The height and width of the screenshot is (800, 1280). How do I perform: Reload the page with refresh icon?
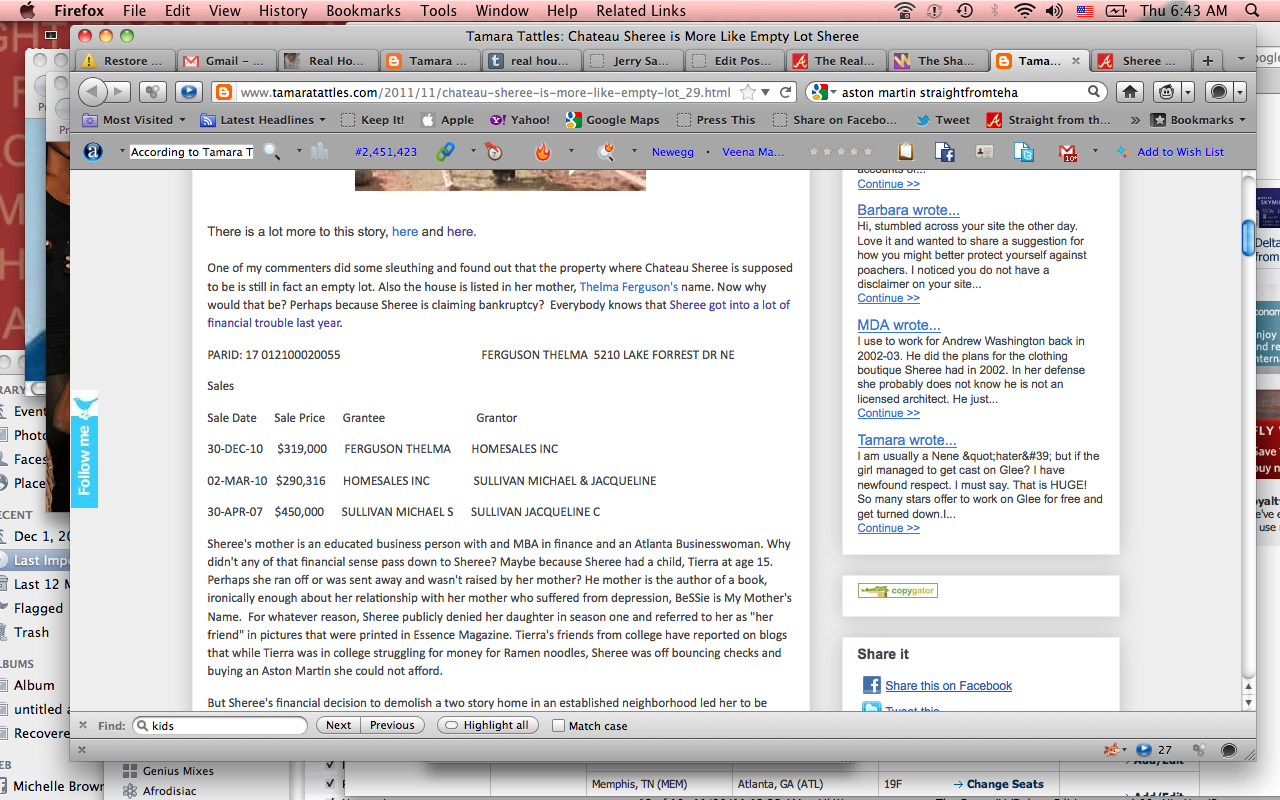pyautogui.click(x=786, y=92)
